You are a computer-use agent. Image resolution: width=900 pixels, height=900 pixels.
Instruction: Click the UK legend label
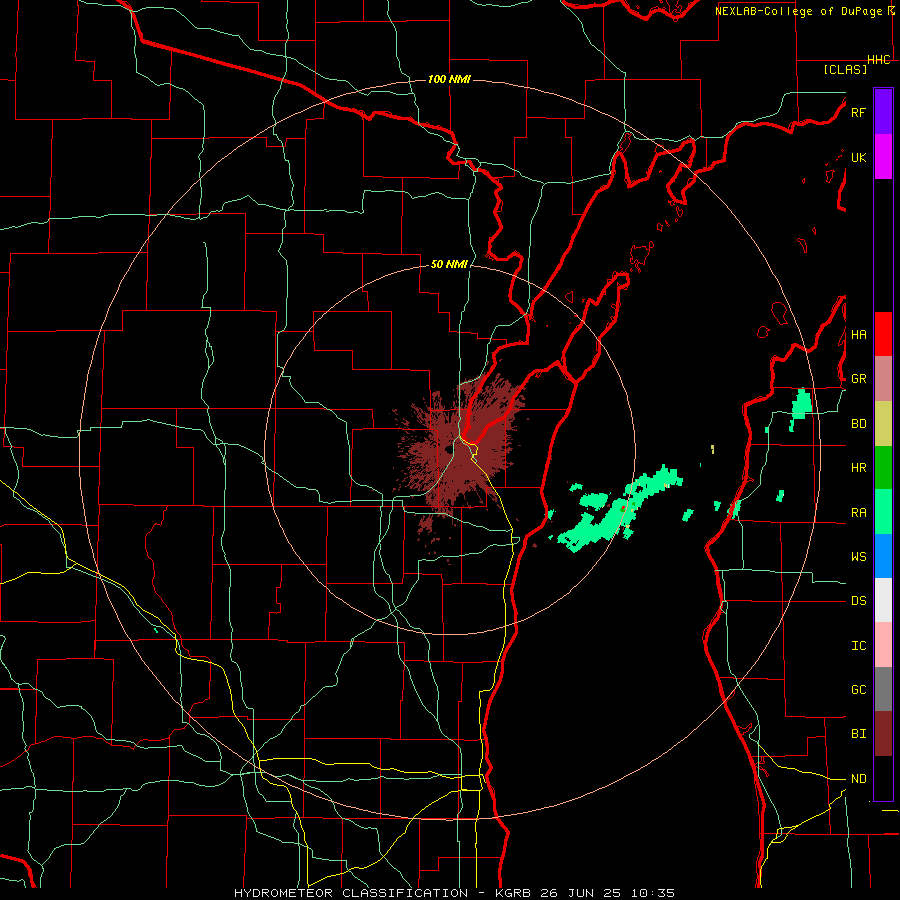(858, 157)
